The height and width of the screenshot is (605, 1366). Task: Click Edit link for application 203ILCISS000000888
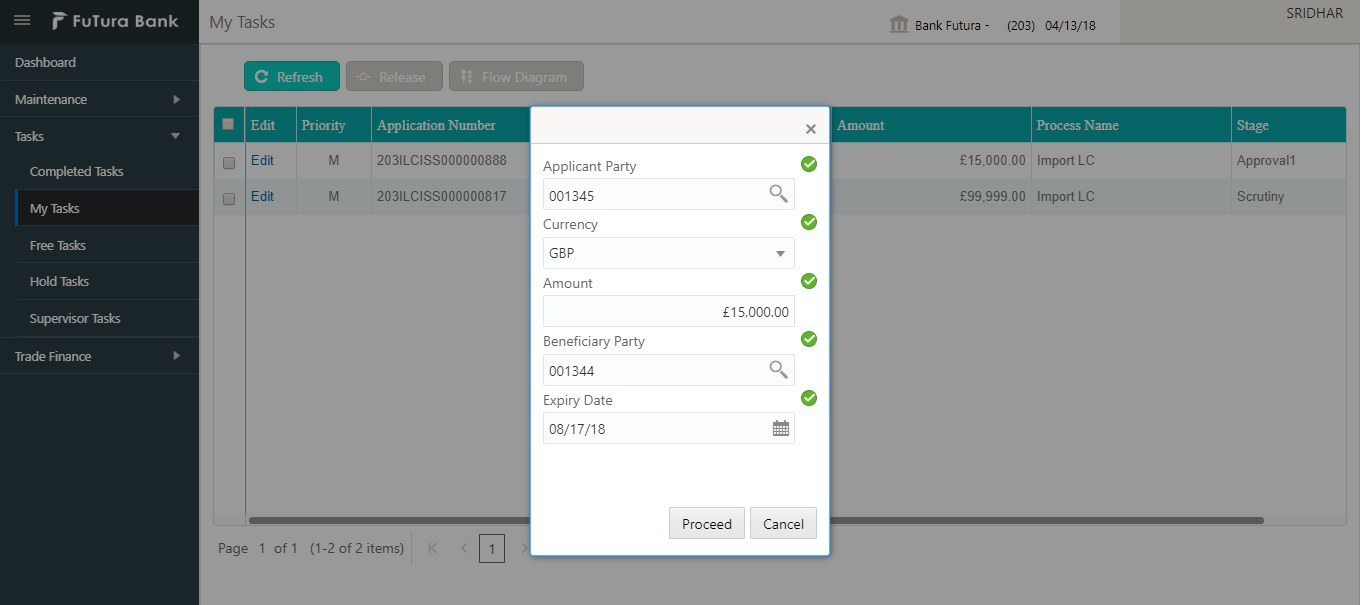262,160
